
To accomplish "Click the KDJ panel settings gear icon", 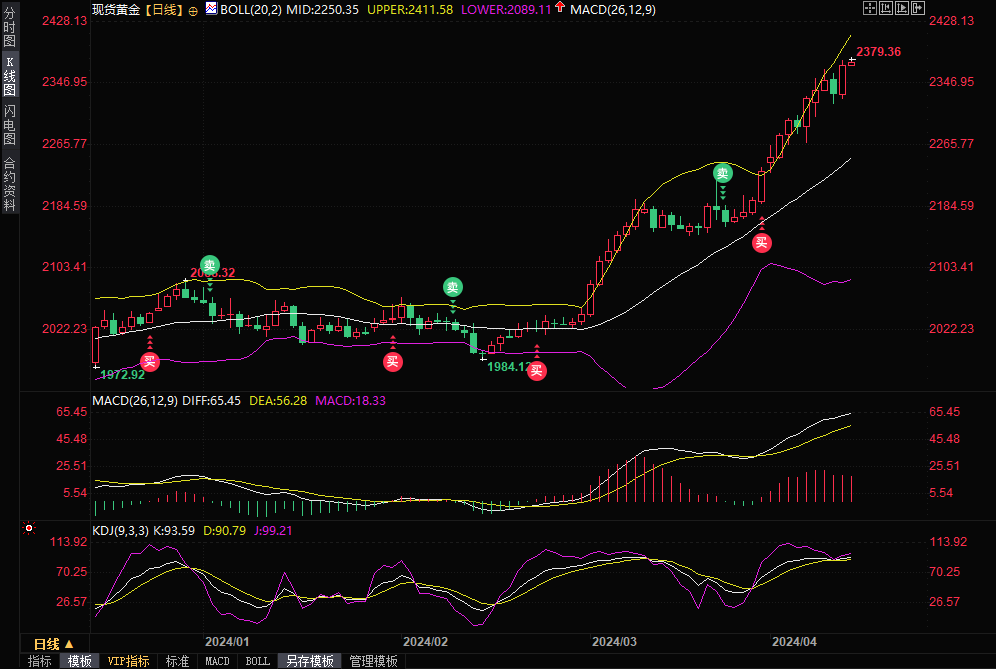I will pyautogui.click(x=28, y=528).
